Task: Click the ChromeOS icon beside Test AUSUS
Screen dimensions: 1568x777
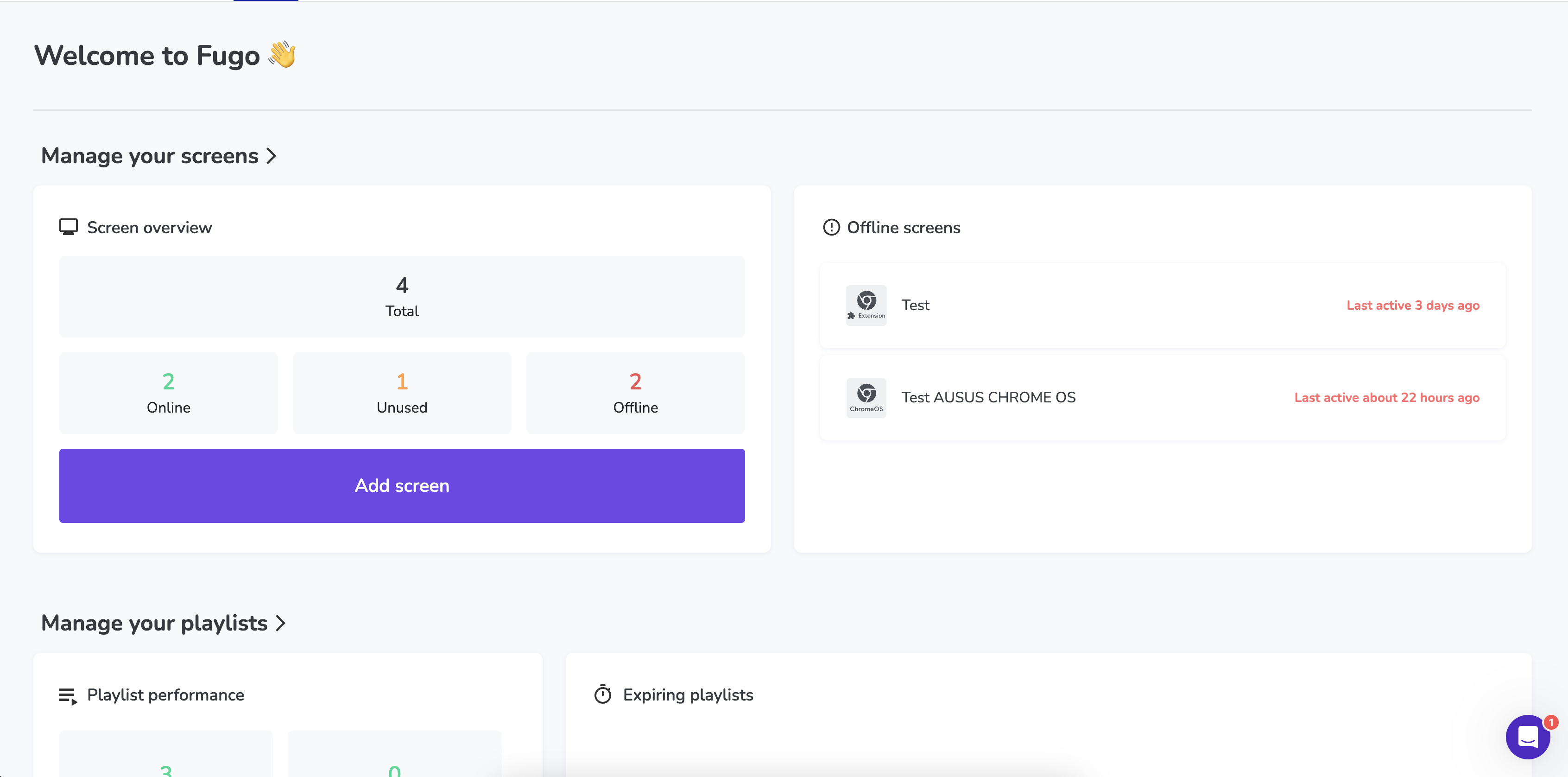Action: [x=866, y=398]
